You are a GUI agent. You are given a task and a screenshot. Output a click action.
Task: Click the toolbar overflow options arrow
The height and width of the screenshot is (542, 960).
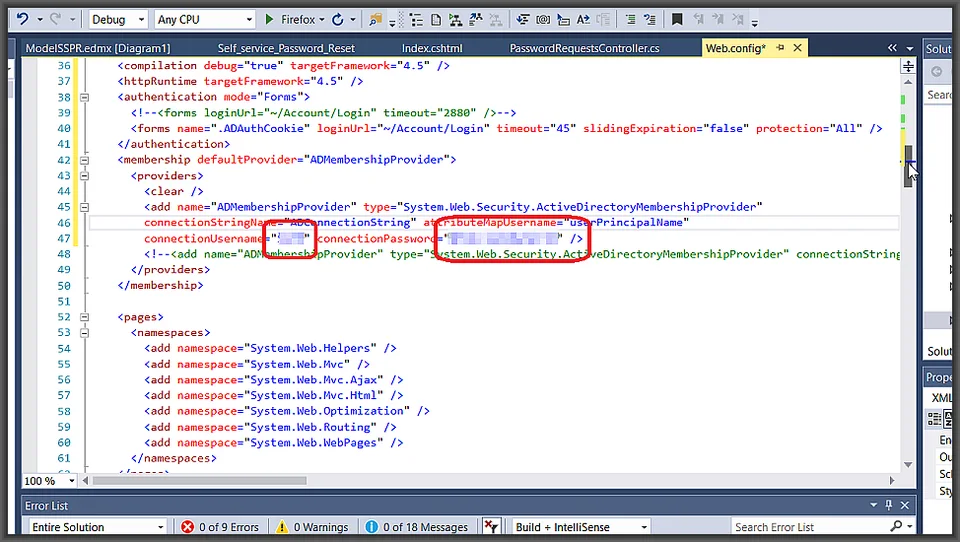pos(754,23)
